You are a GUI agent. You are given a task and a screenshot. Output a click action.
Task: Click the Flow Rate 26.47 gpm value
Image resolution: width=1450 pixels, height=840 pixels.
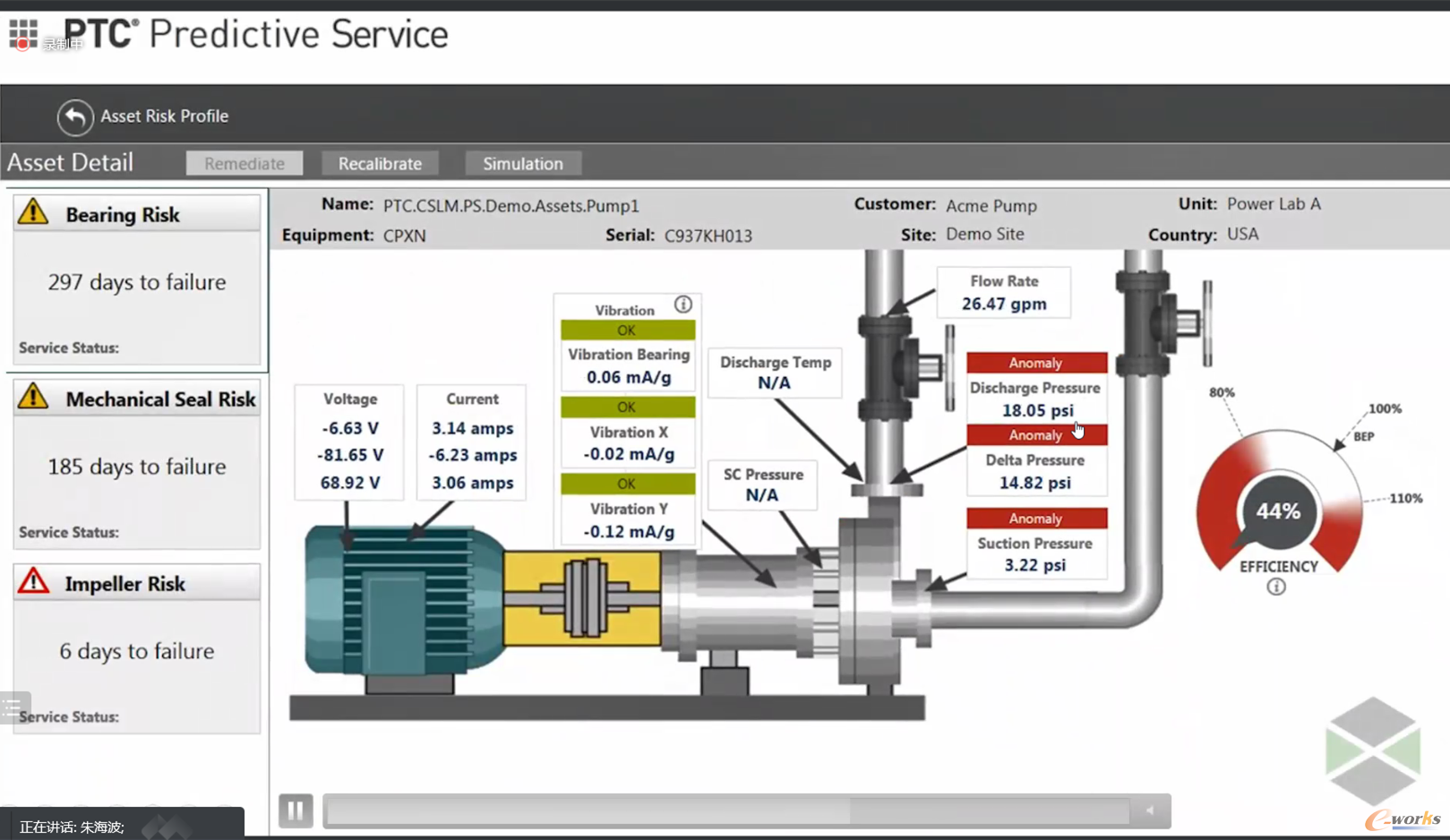1004,304
